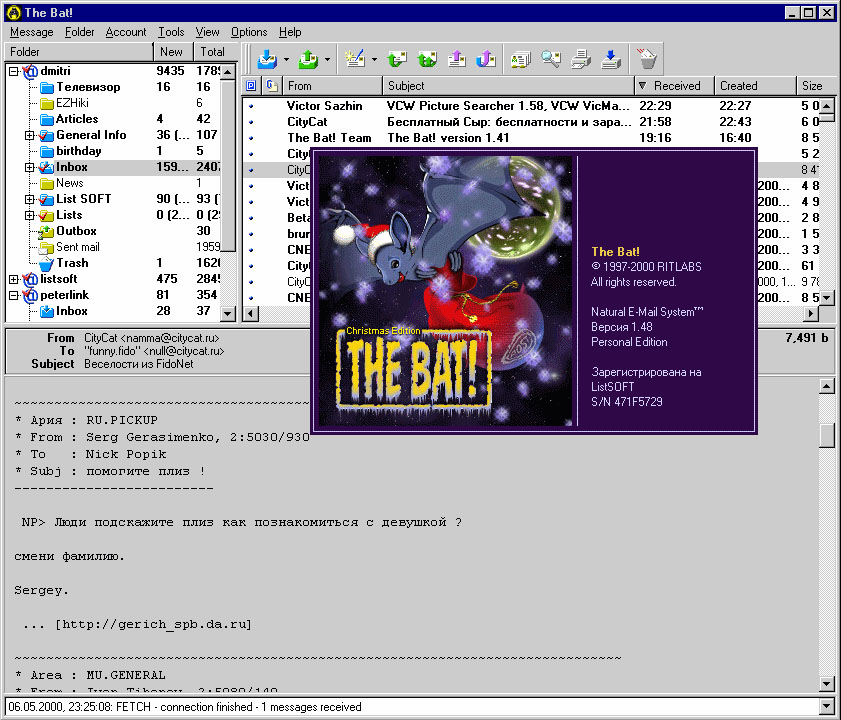Open the Message menu
The width and height of the screenshot is (841, 720).
click(x=32, y=32)
